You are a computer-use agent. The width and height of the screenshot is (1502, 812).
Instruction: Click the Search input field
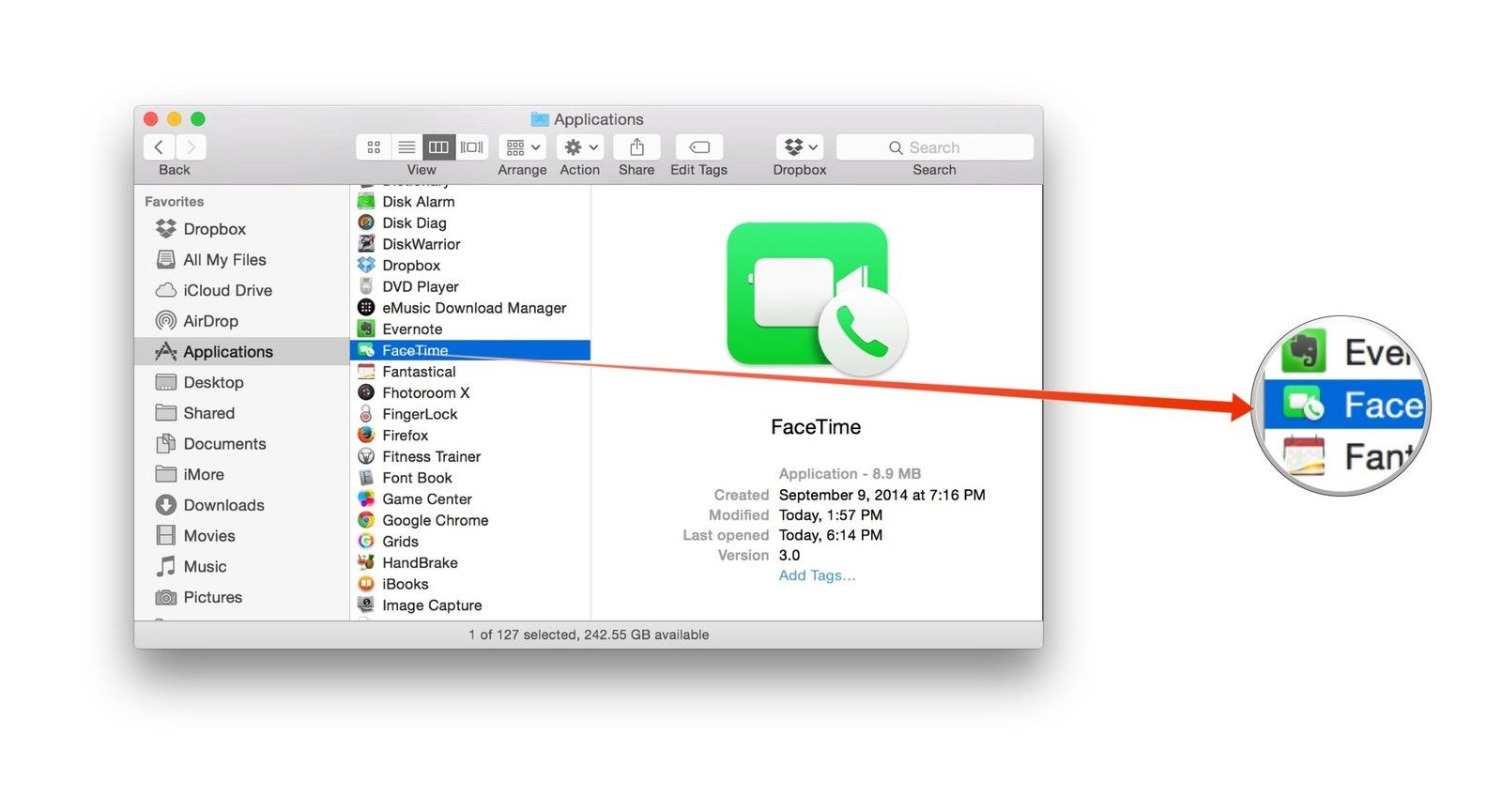click(934, 147)
